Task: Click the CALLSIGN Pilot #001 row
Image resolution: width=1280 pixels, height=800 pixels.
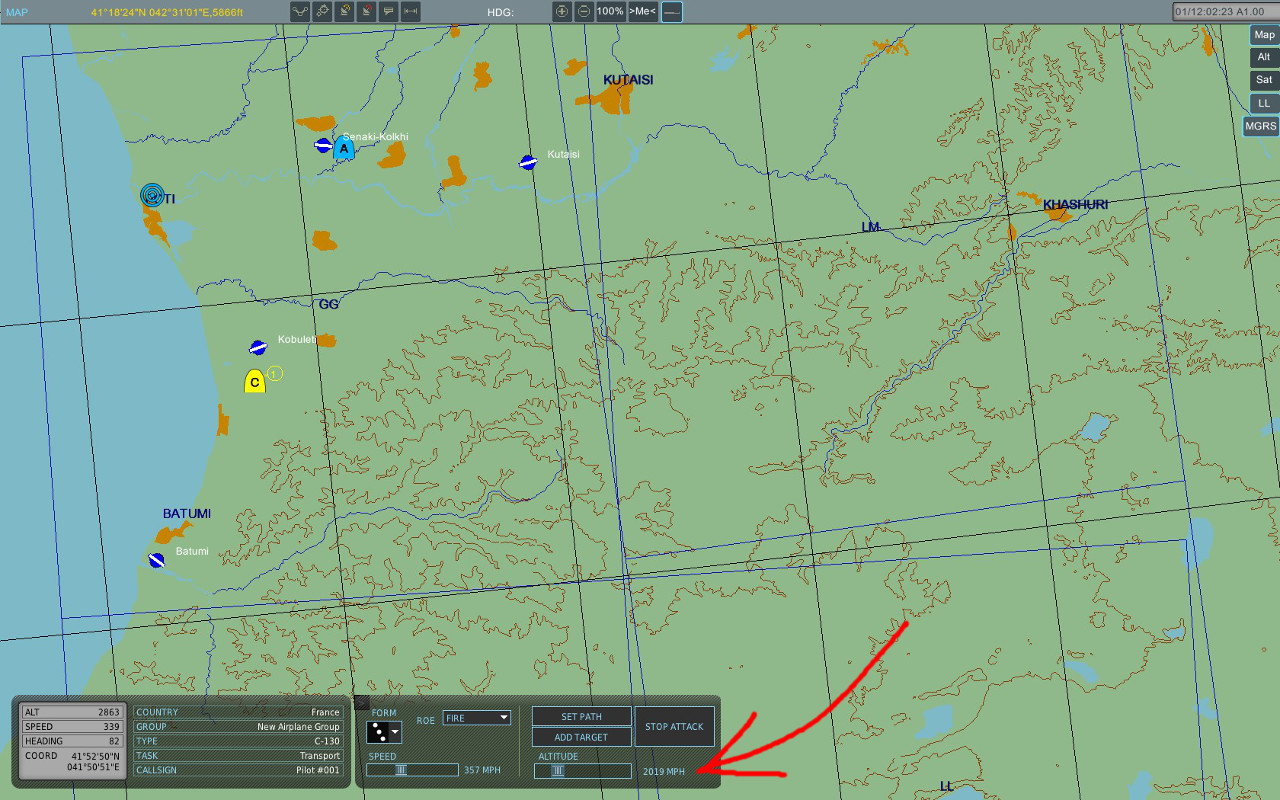Action: tap(238, 770)
